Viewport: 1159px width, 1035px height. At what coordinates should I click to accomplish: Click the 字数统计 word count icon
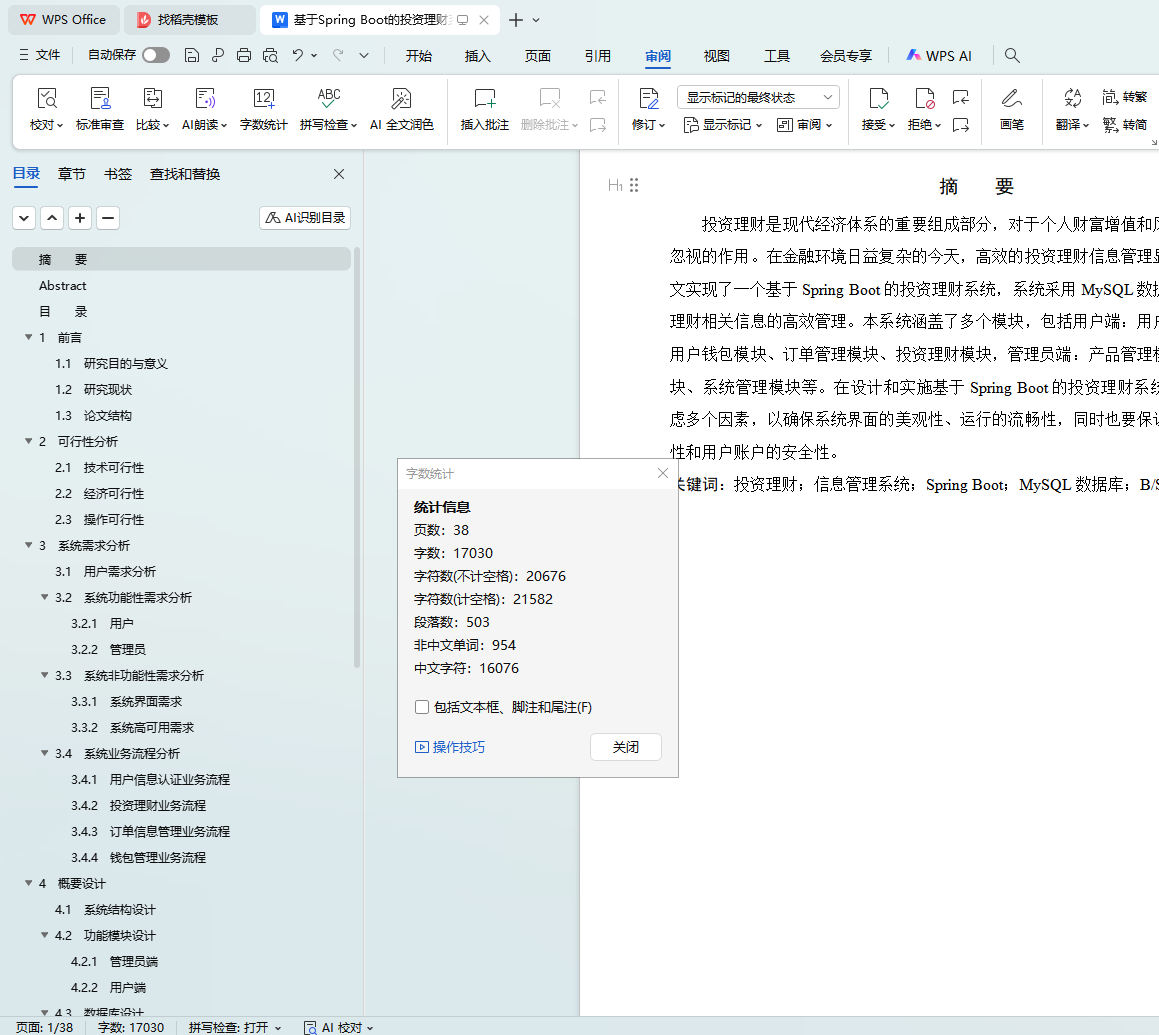263,99
